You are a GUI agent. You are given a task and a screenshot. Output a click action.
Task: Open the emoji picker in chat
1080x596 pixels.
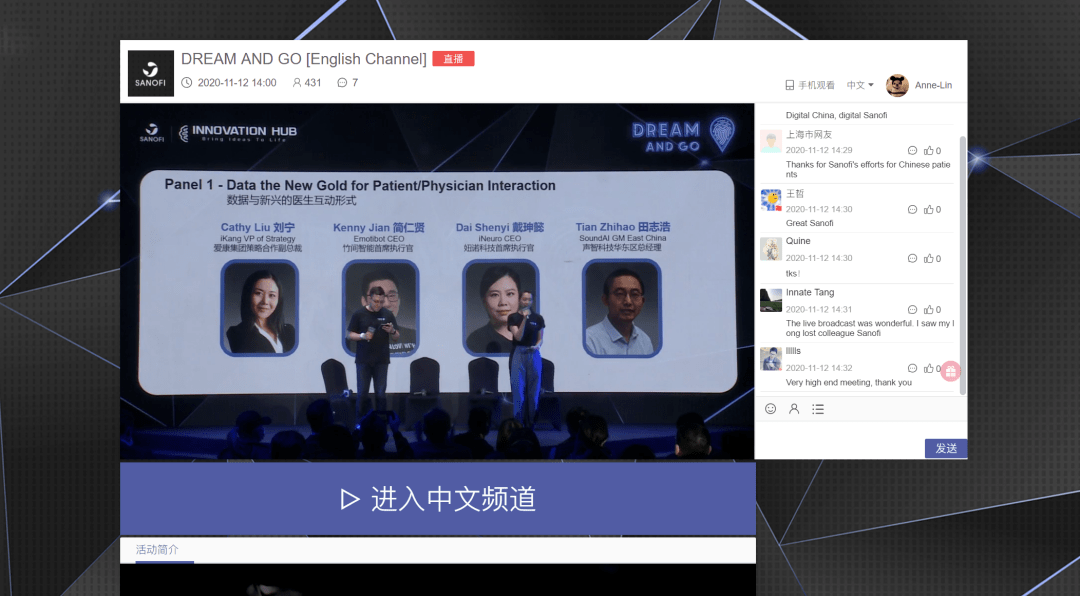point(770,409)
